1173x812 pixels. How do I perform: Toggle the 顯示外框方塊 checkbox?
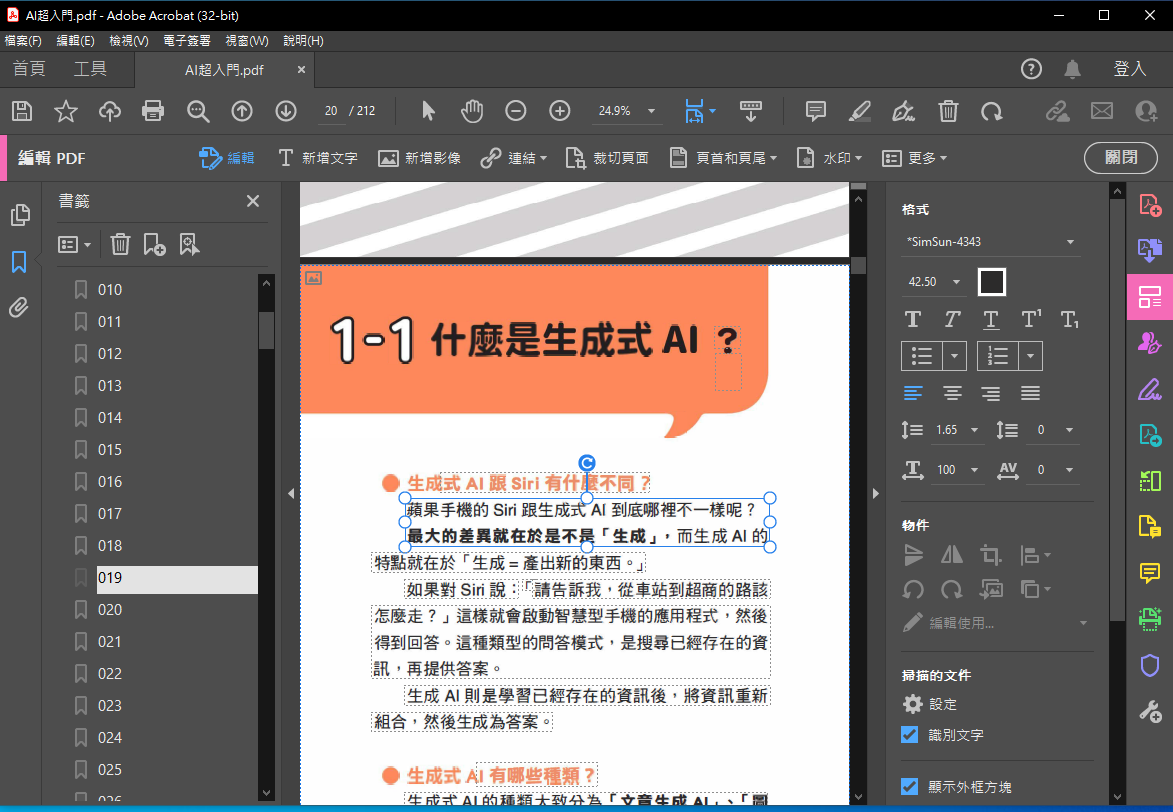tap(910, 786)
